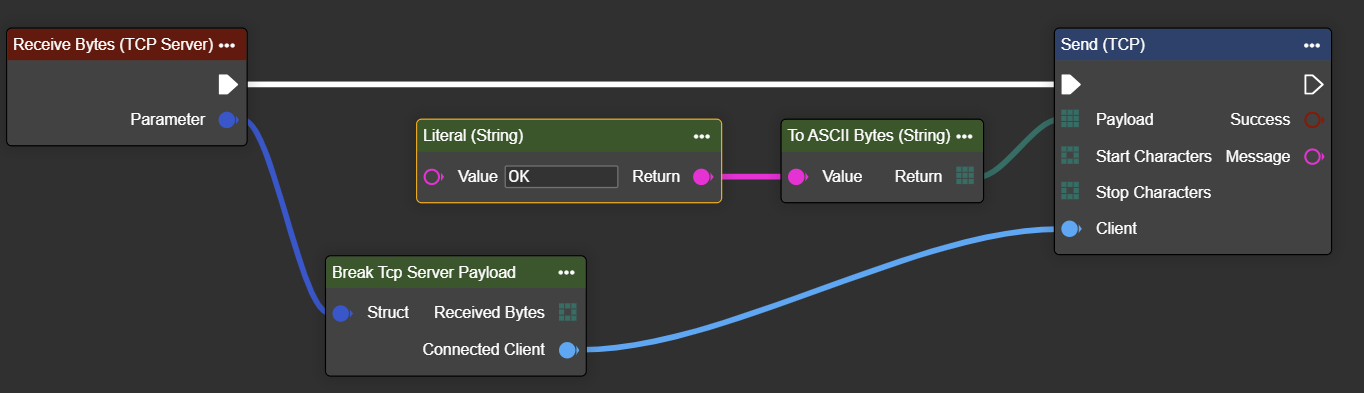Click the Payload array input pin

pos(1070,120)
